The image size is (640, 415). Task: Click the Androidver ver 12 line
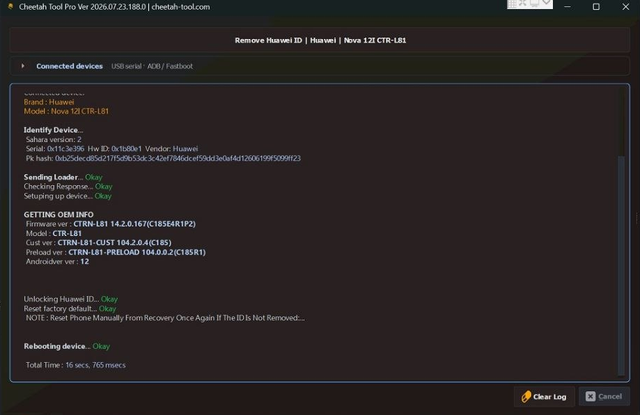57,262
